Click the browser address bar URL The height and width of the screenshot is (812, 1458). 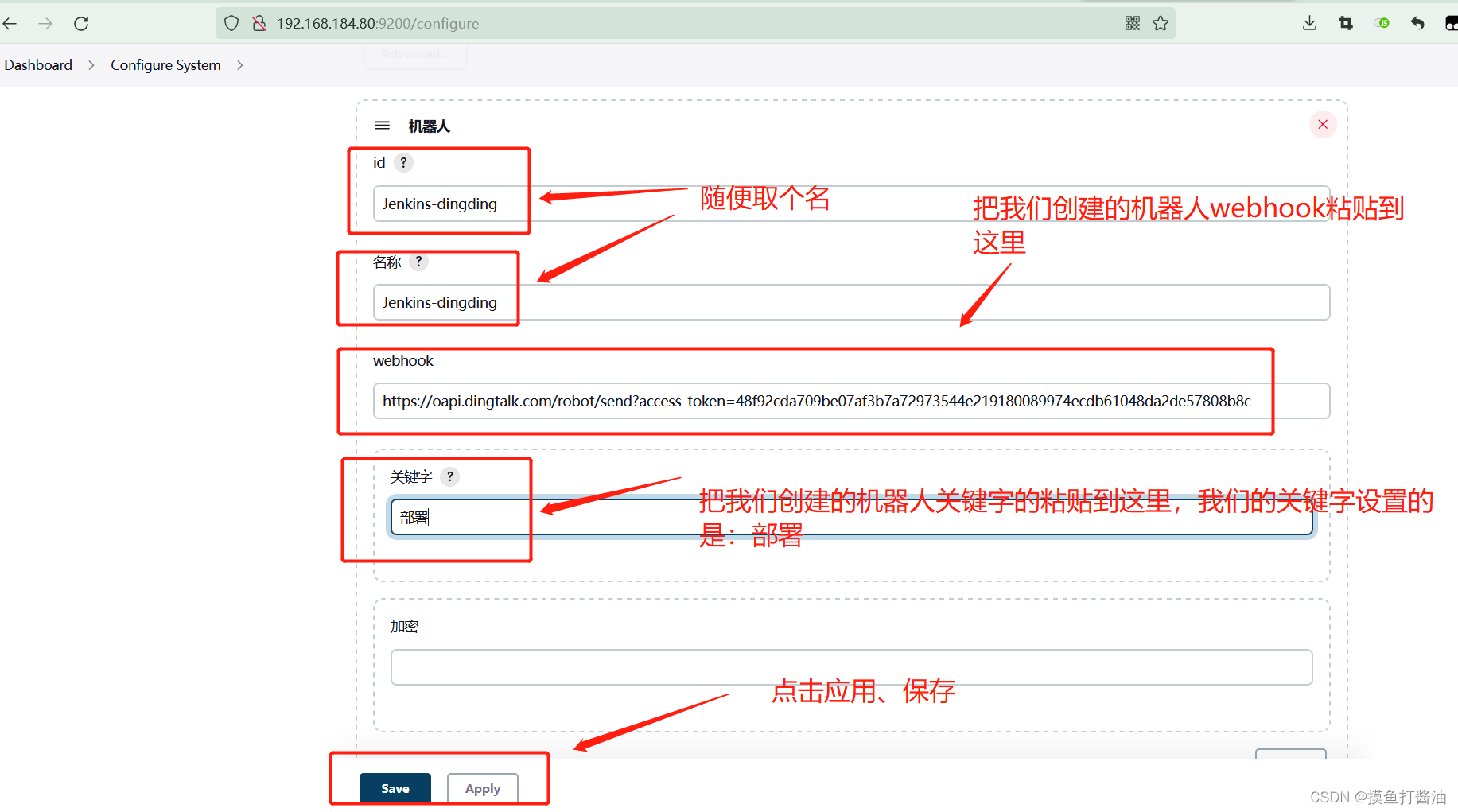[378, 24]
